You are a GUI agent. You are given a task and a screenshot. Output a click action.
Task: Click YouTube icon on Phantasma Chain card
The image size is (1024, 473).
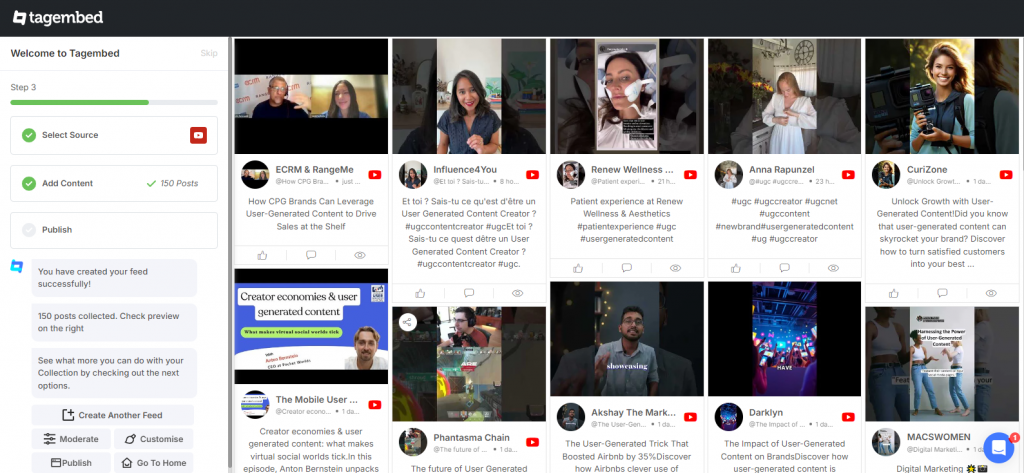pyautogui.click(x=532, y=442)
